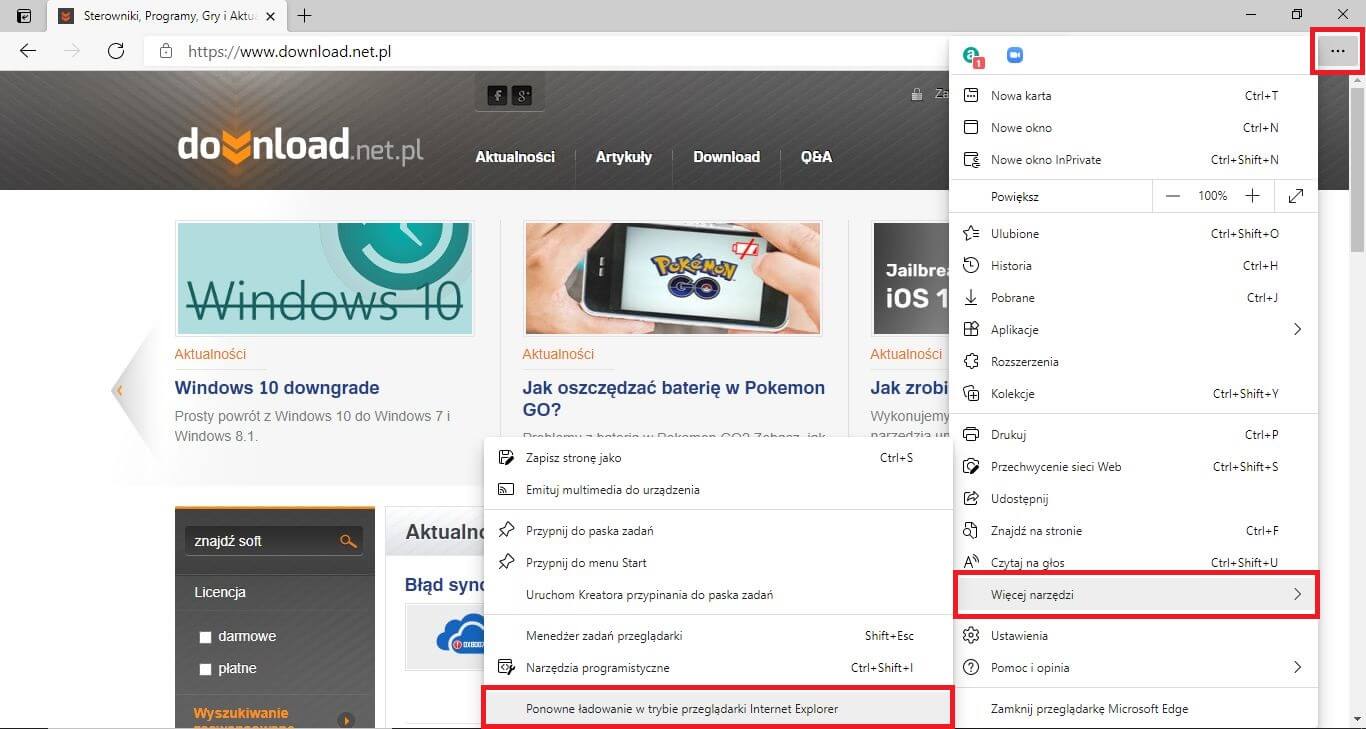This screenshot has width=1366, height=729.
Task: Select Zapisz stronę jako
Action: (716, 458)
